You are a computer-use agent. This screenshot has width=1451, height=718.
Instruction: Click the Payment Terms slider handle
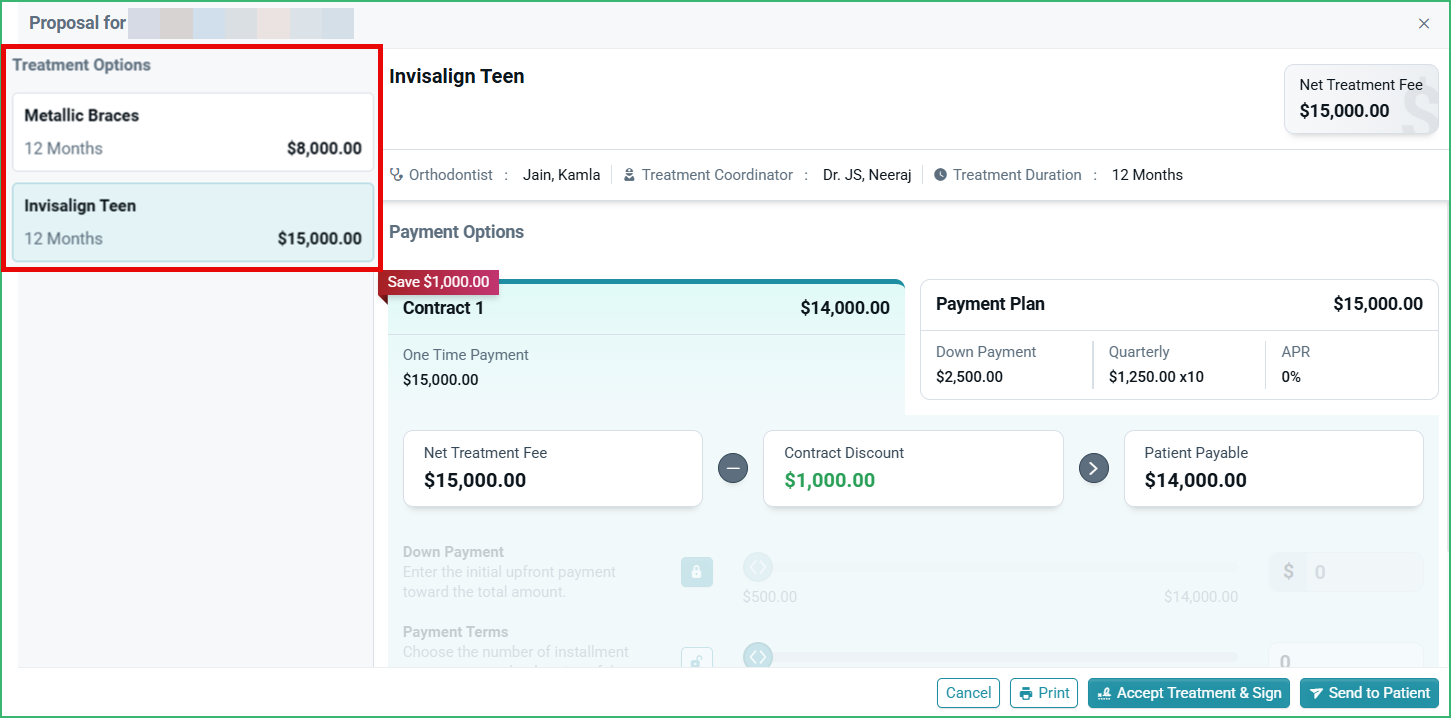point(757,657)
